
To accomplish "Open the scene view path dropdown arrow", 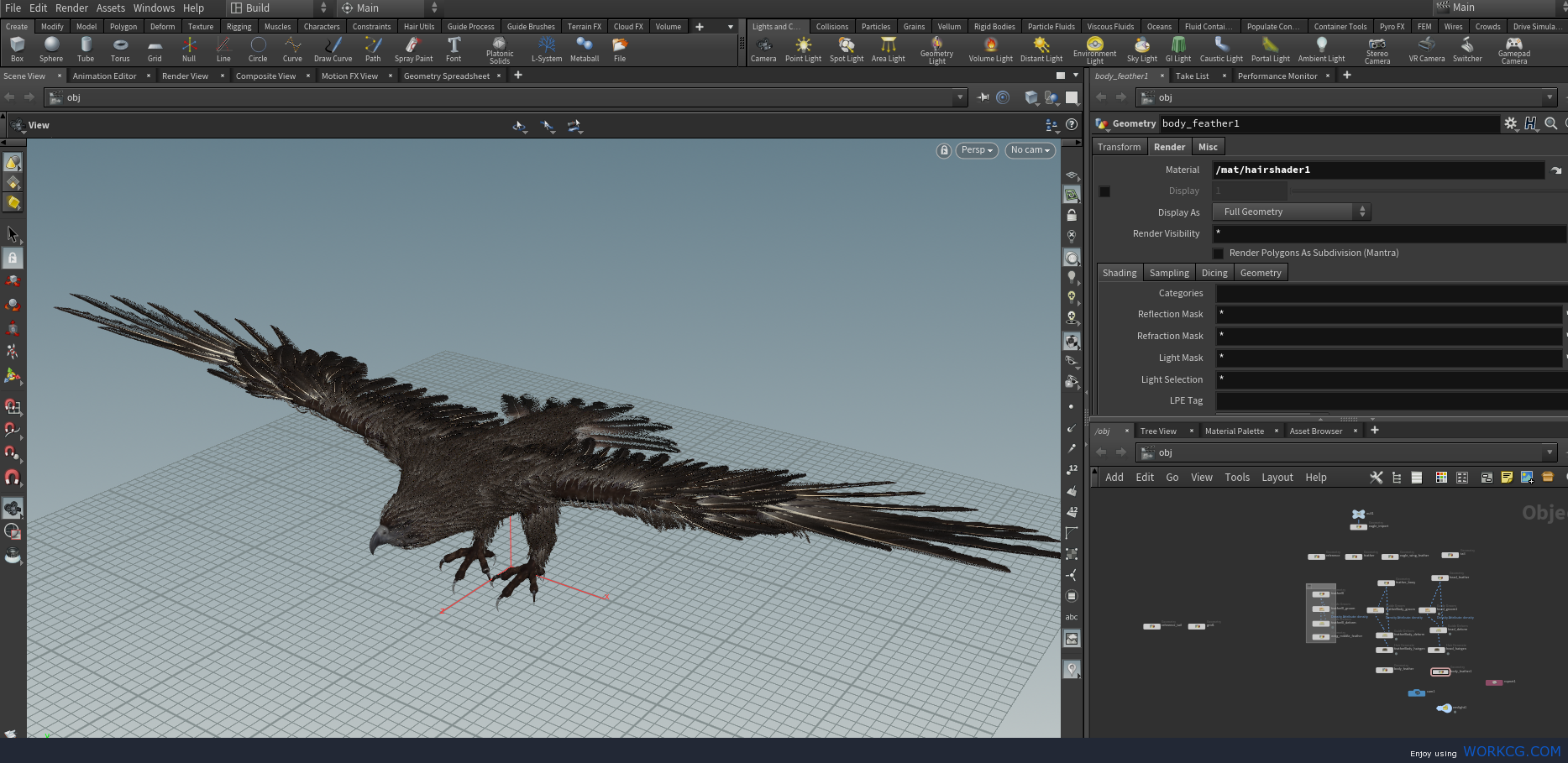I will pos(960,97).
